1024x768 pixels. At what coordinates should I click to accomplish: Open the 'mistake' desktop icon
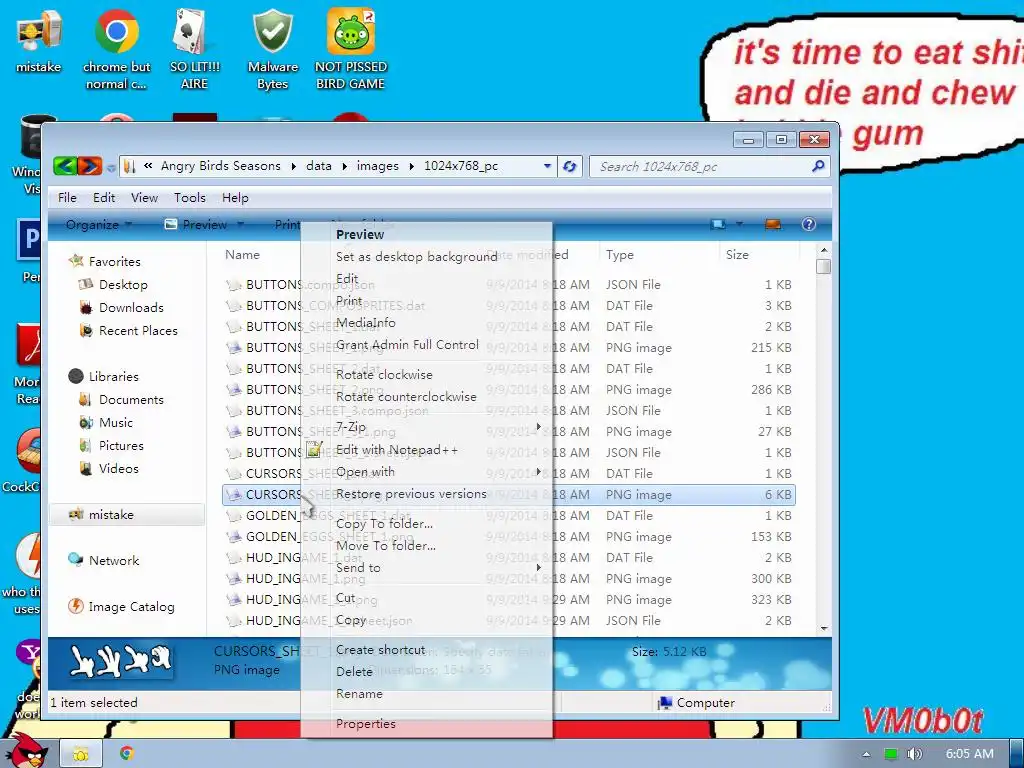(39, 40)
